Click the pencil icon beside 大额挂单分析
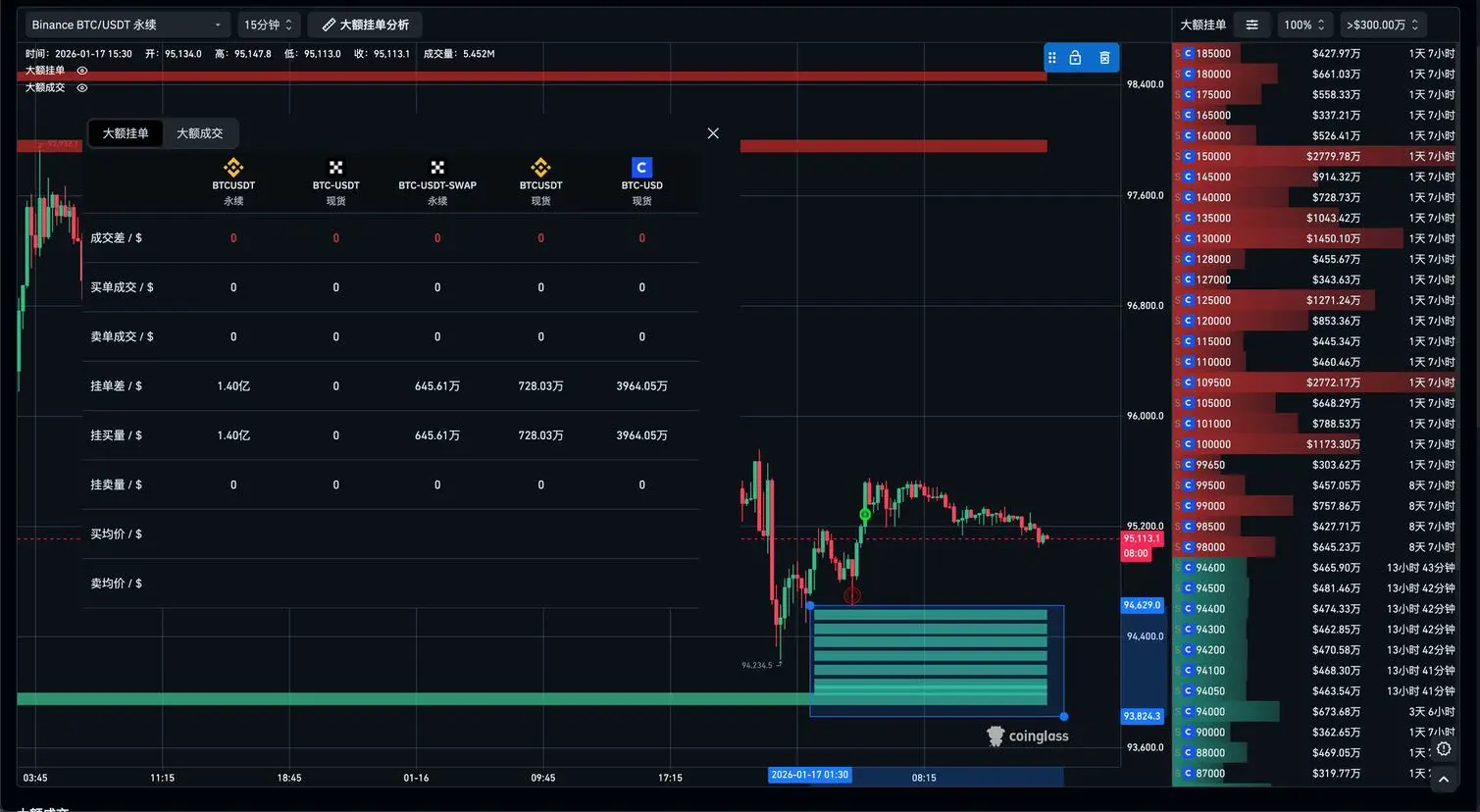Screen dimensions: 1480x812 330,25
